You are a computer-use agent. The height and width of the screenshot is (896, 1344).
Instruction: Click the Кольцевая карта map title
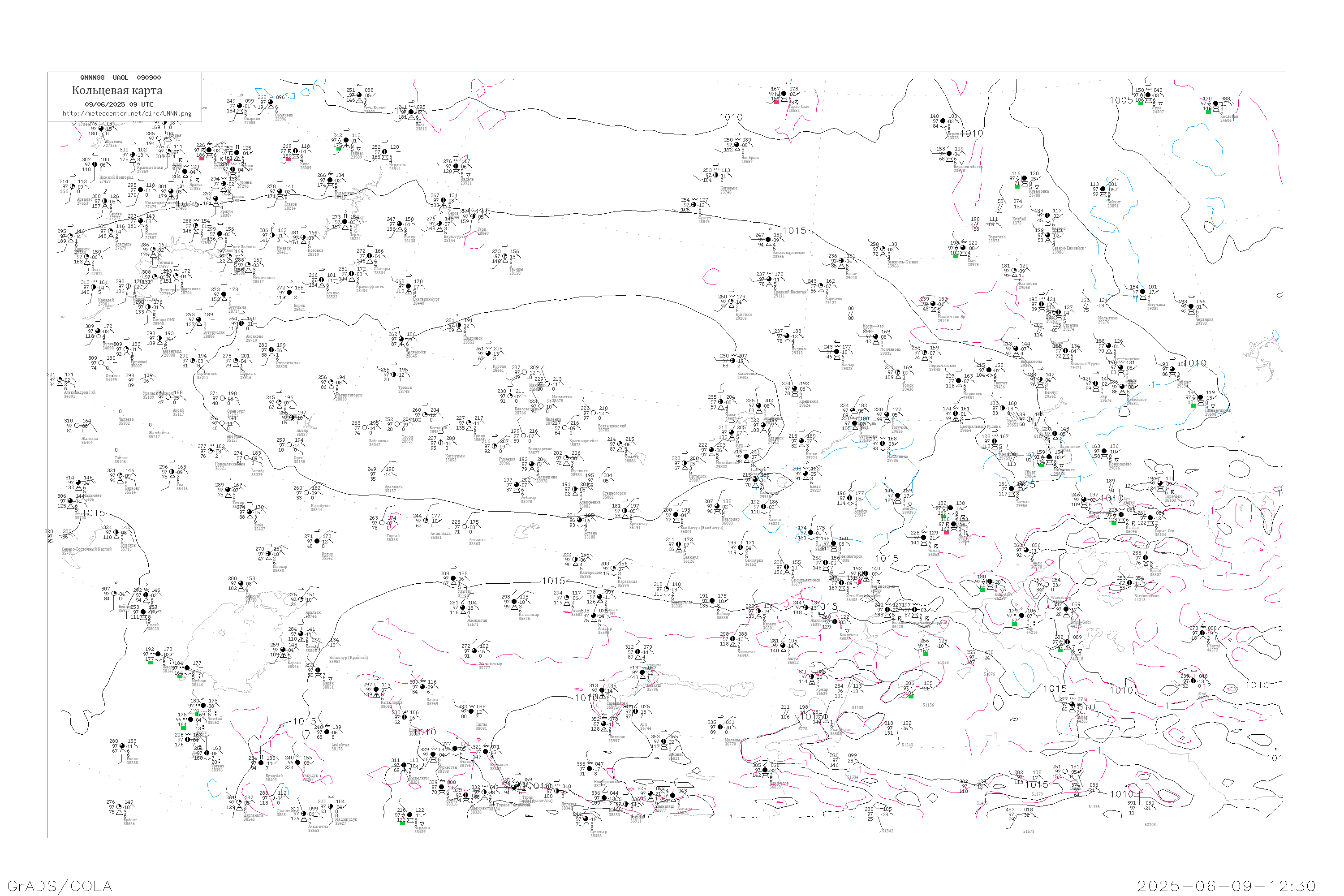click(x=117, y=90)
